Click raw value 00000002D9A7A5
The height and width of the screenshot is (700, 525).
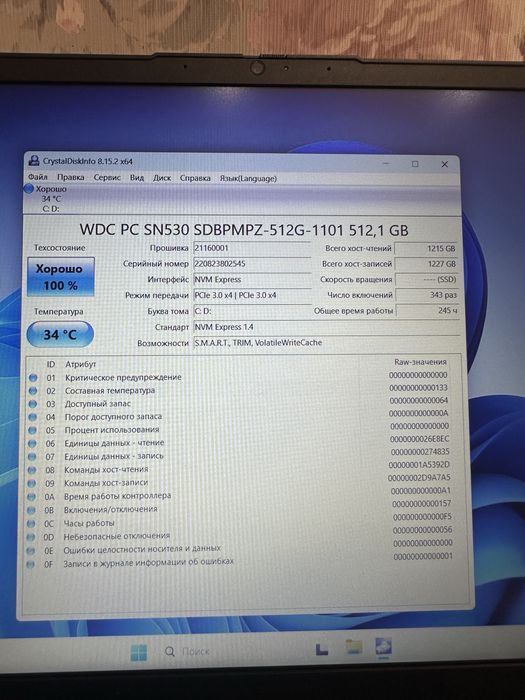click(419, 478)
